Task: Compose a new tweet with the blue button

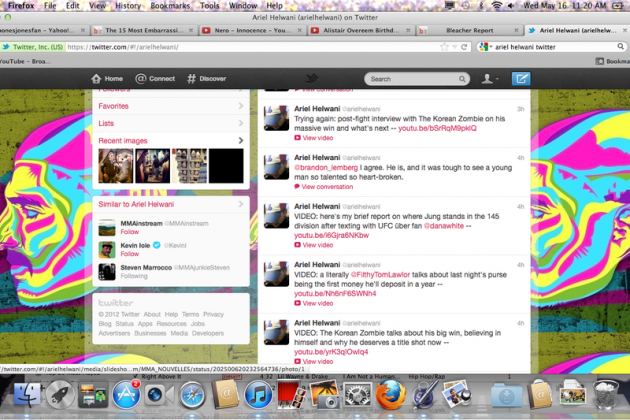Action: 521,78
